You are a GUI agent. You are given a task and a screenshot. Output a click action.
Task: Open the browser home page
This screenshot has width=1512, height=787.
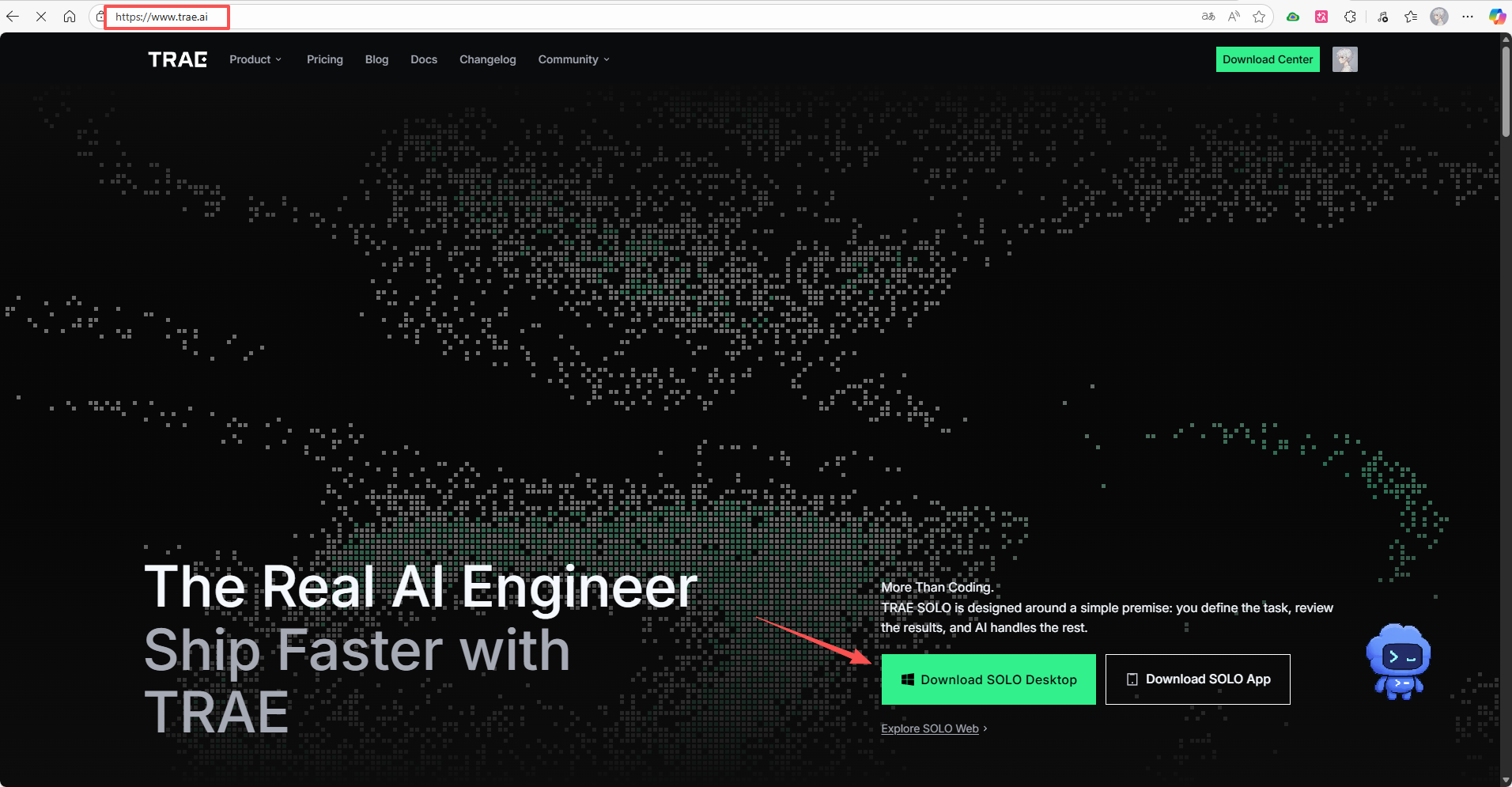point(70,17)
